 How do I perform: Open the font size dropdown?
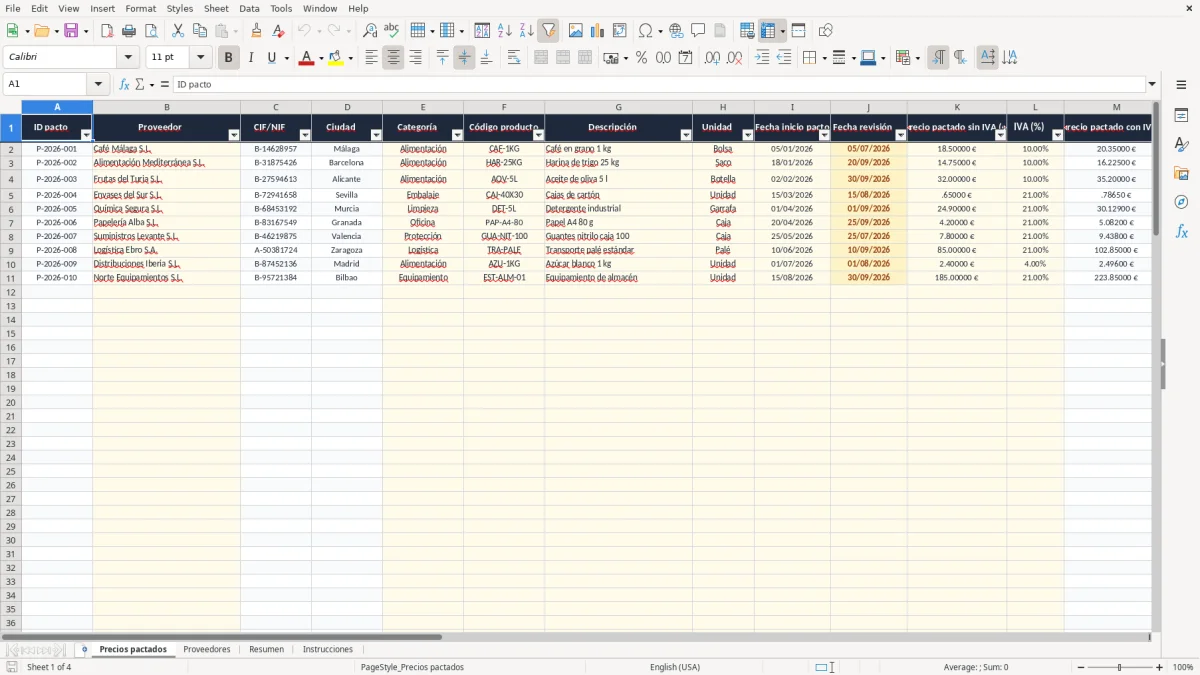(200, 58)
